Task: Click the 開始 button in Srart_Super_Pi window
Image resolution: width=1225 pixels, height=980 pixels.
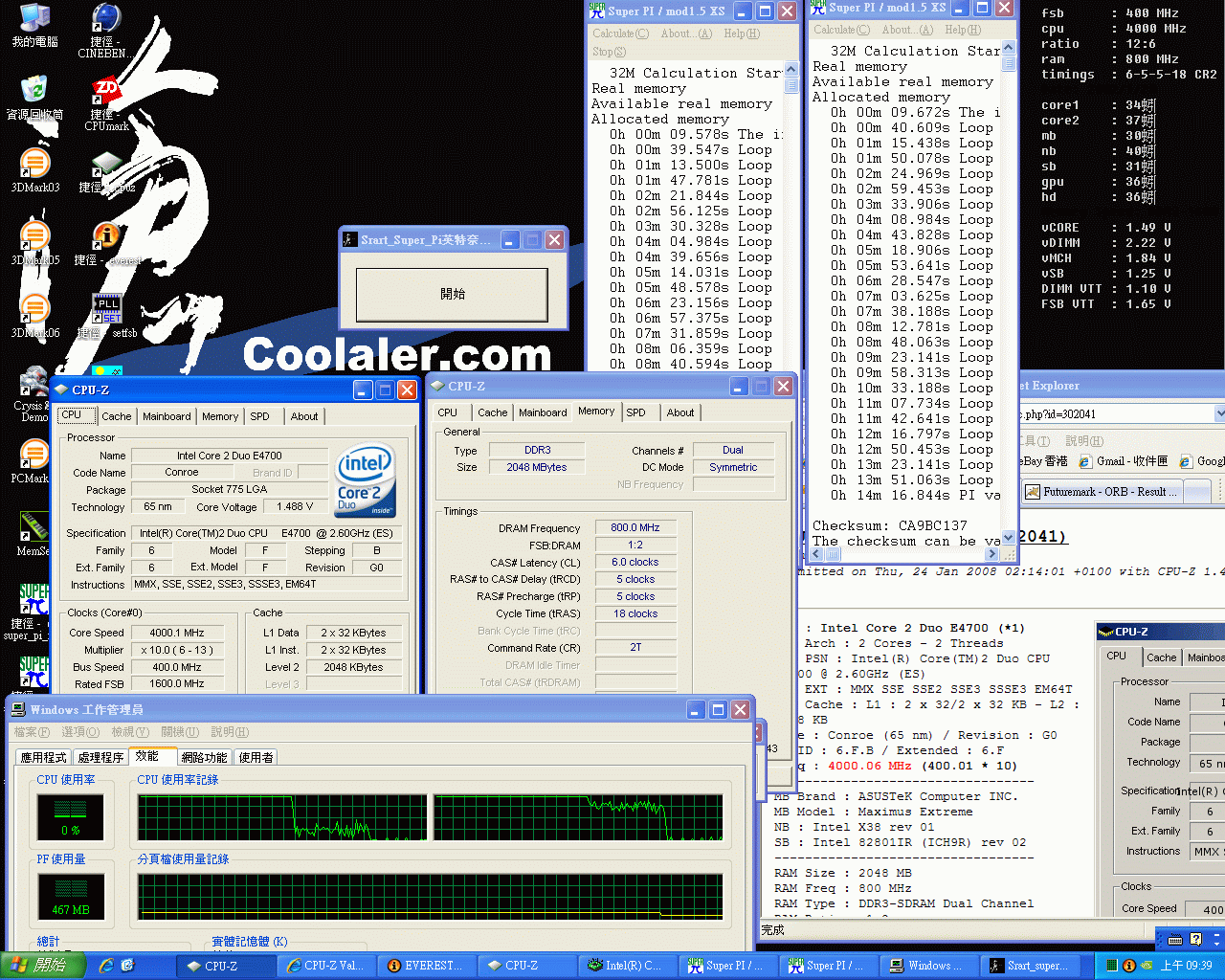Action: pos(452,294)
